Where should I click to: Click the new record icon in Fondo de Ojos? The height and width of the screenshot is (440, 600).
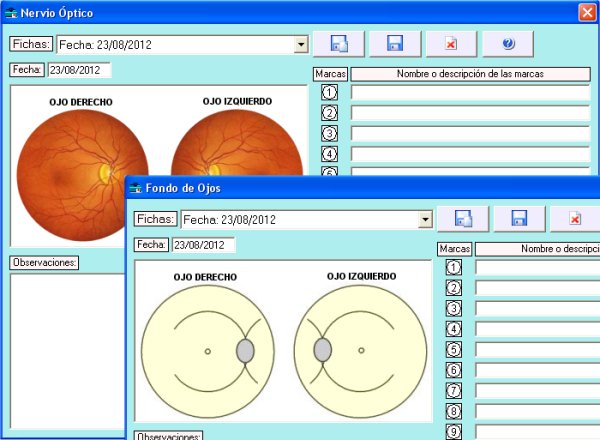pyautogui.click(x=463, y=219)
